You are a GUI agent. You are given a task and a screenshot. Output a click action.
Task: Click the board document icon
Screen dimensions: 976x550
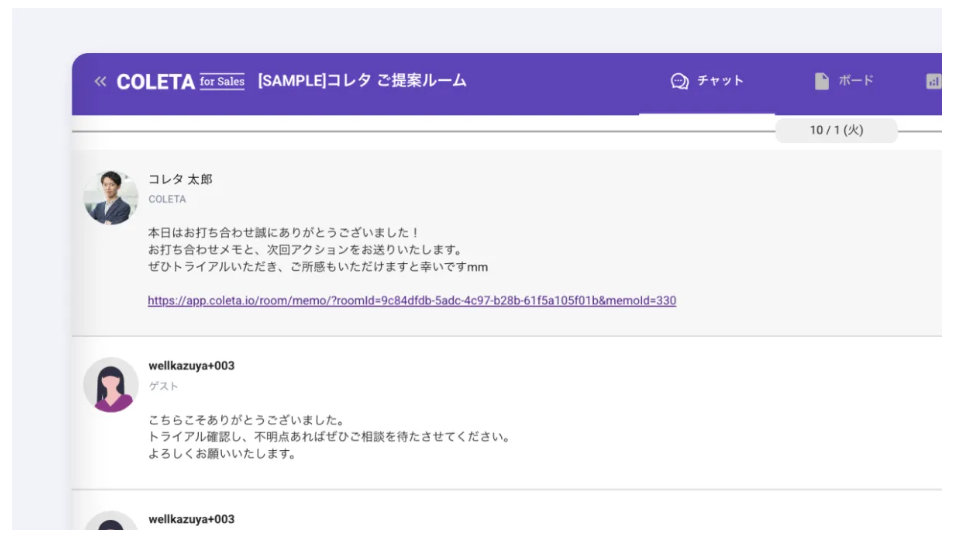tap(822, 81)
